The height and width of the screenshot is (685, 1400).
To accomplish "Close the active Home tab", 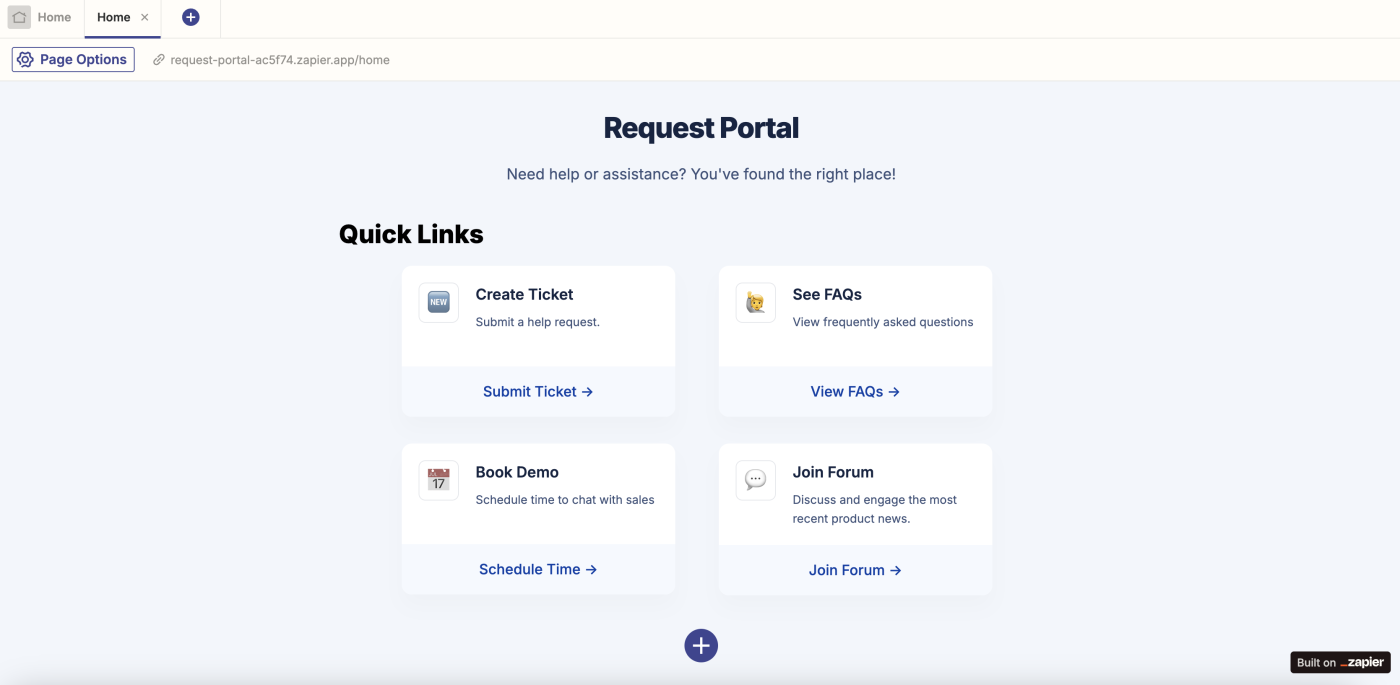I will point(145,17).
